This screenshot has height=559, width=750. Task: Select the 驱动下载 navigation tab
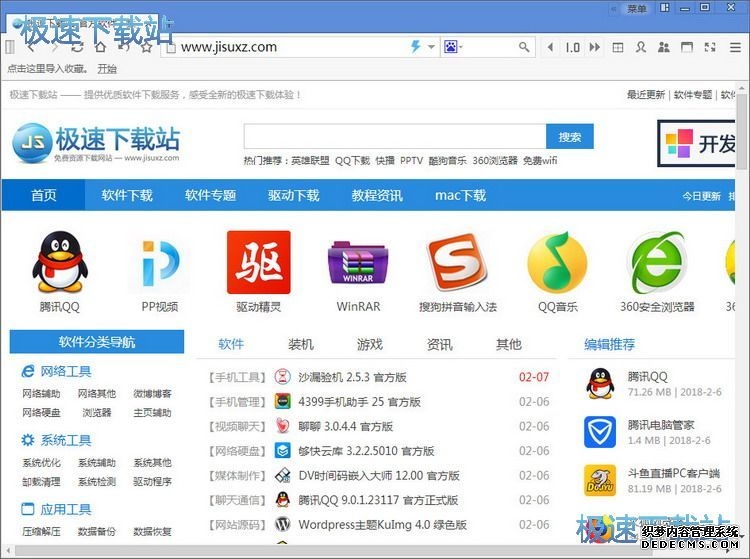coord(293,195)
